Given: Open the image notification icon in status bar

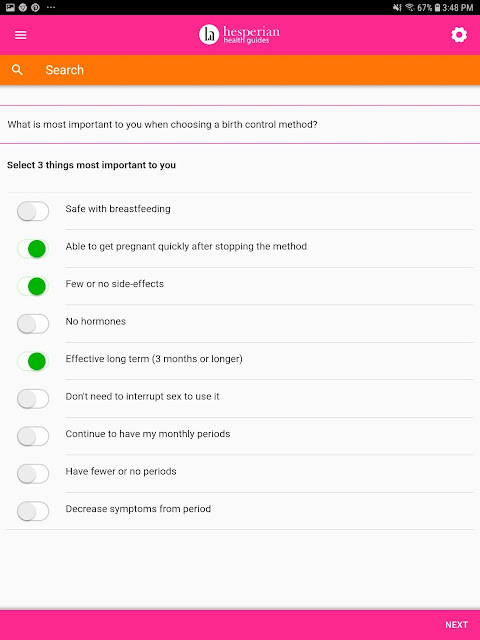Looking at the screenshot, I should coord(10,7).
